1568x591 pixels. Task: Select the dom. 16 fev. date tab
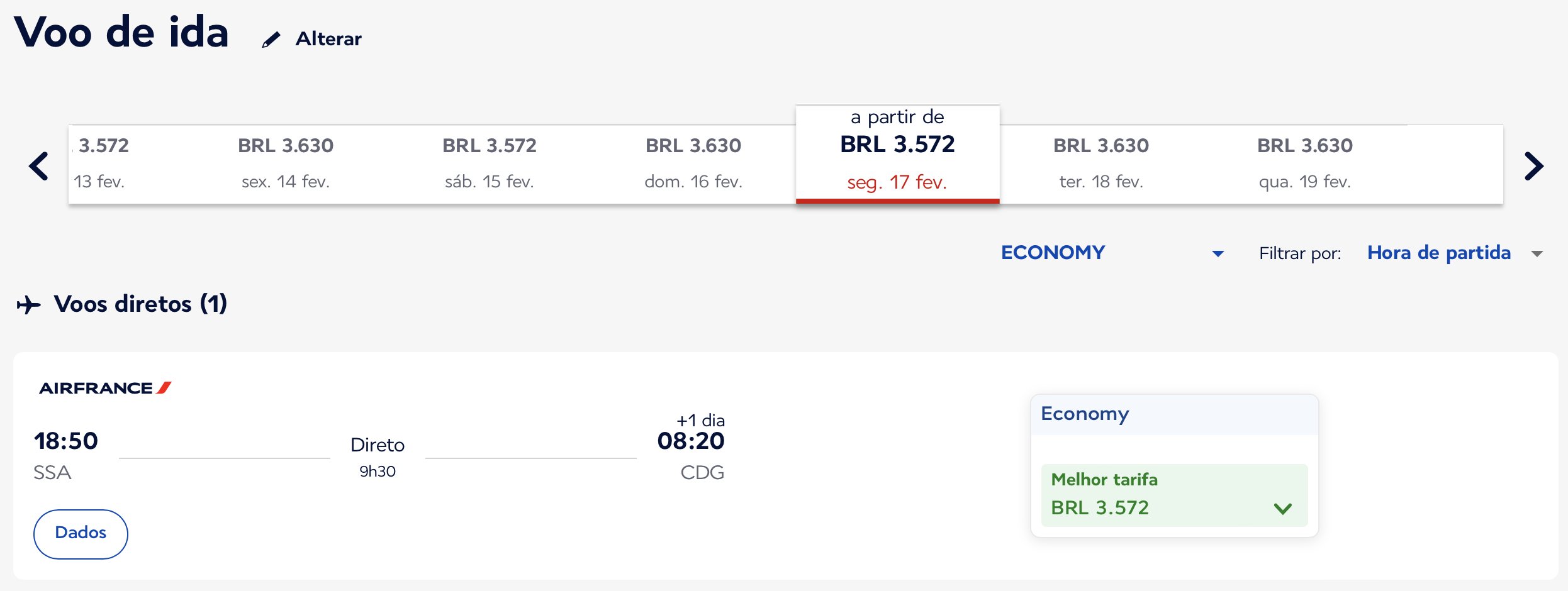(x=693, y=164)
